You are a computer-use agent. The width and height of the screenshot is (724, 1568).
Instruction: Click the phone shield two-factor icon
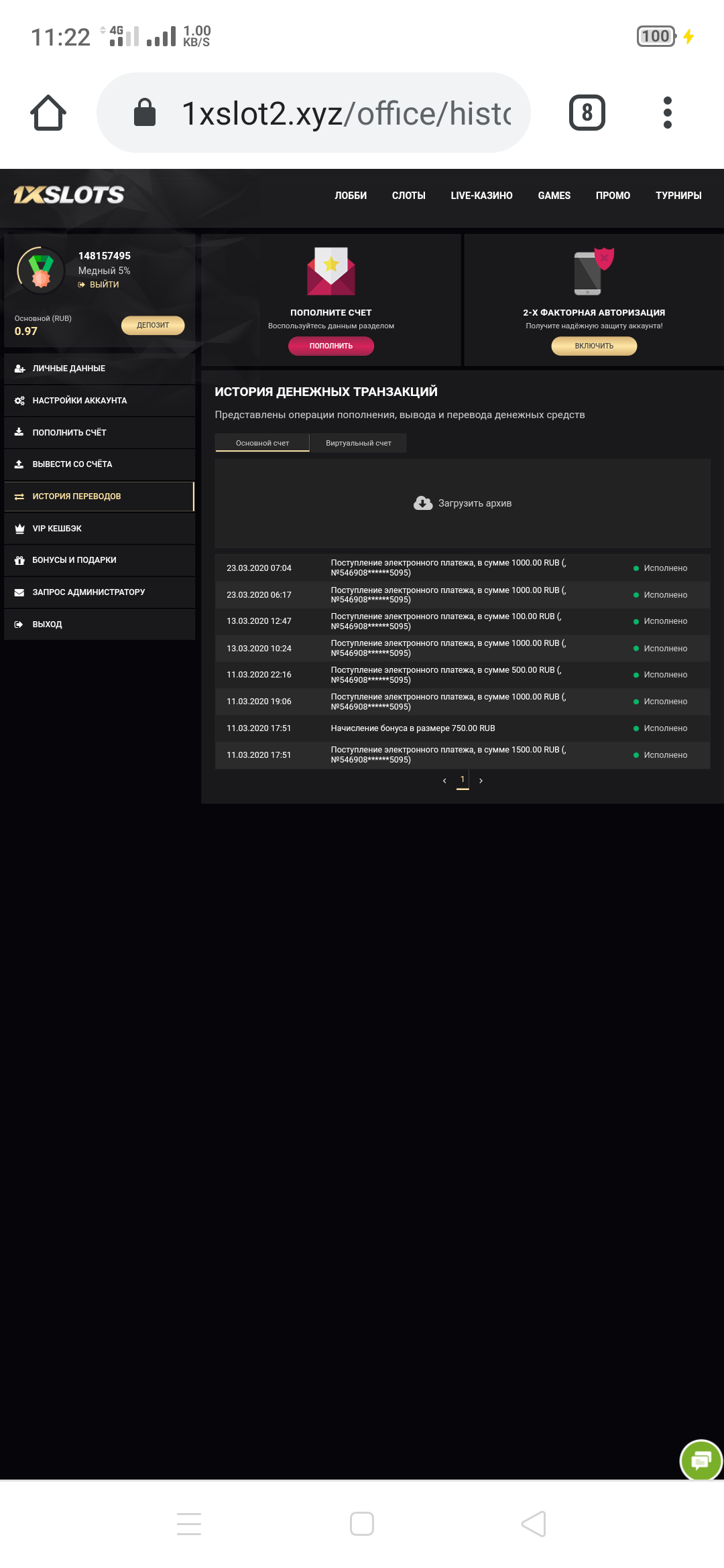tap(594, 271)
